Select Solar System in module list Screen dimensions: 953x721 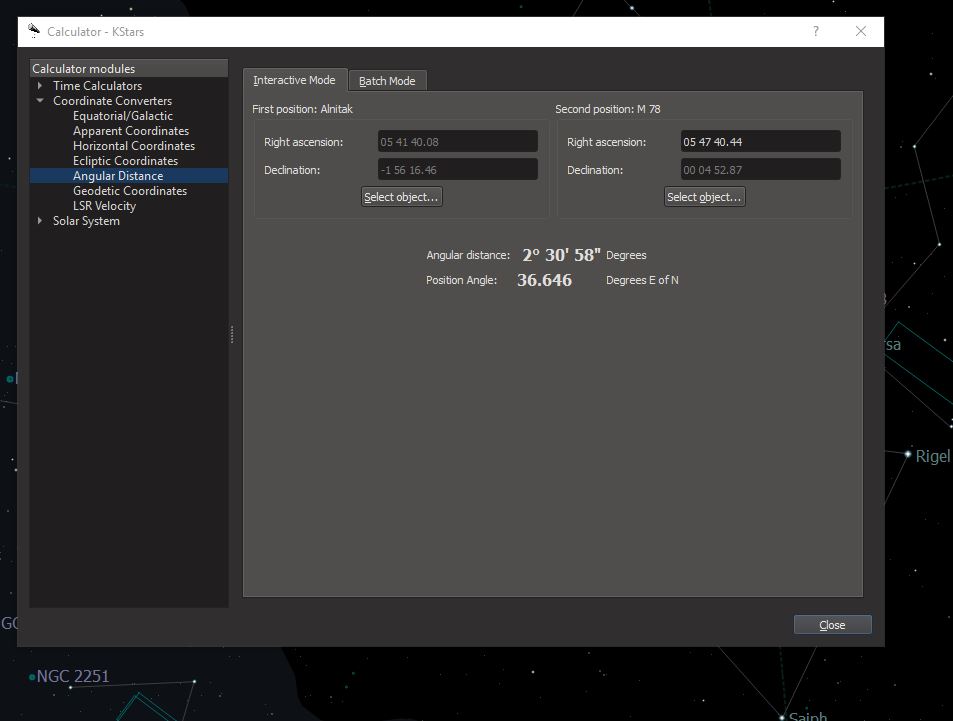coord(86,221)
